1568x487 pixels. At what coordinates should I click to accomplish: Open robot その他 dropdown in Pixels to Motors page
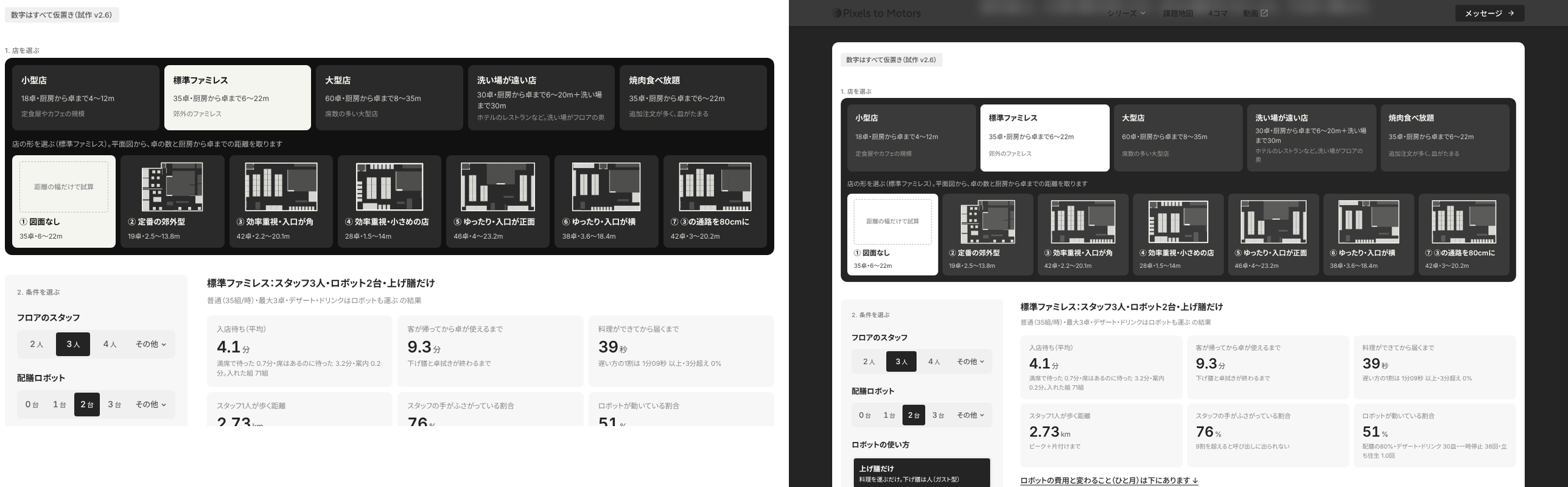click(970, 415)
